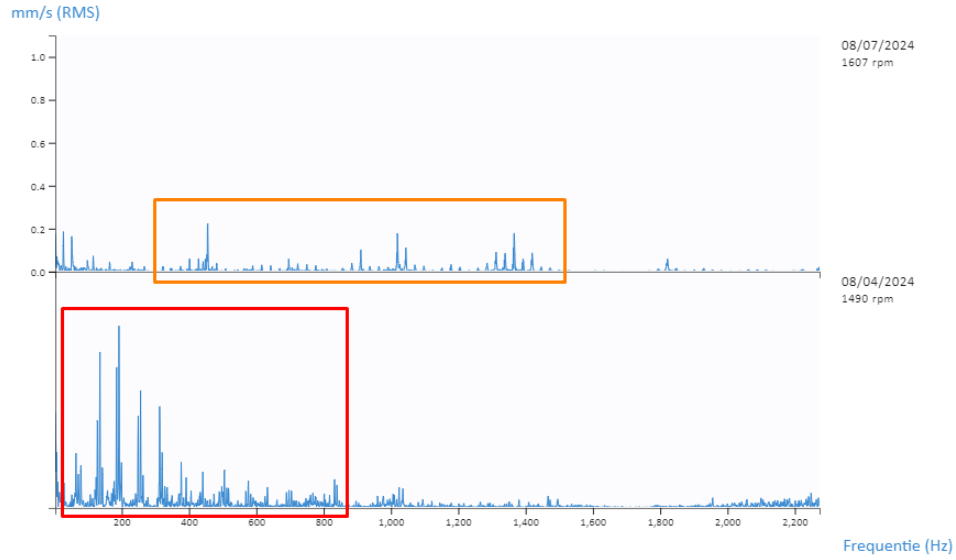Viewport: 956px width, 560px height.
Task: Click the 1.0 y-axis tick label
Action: click(x=38, y=57)
